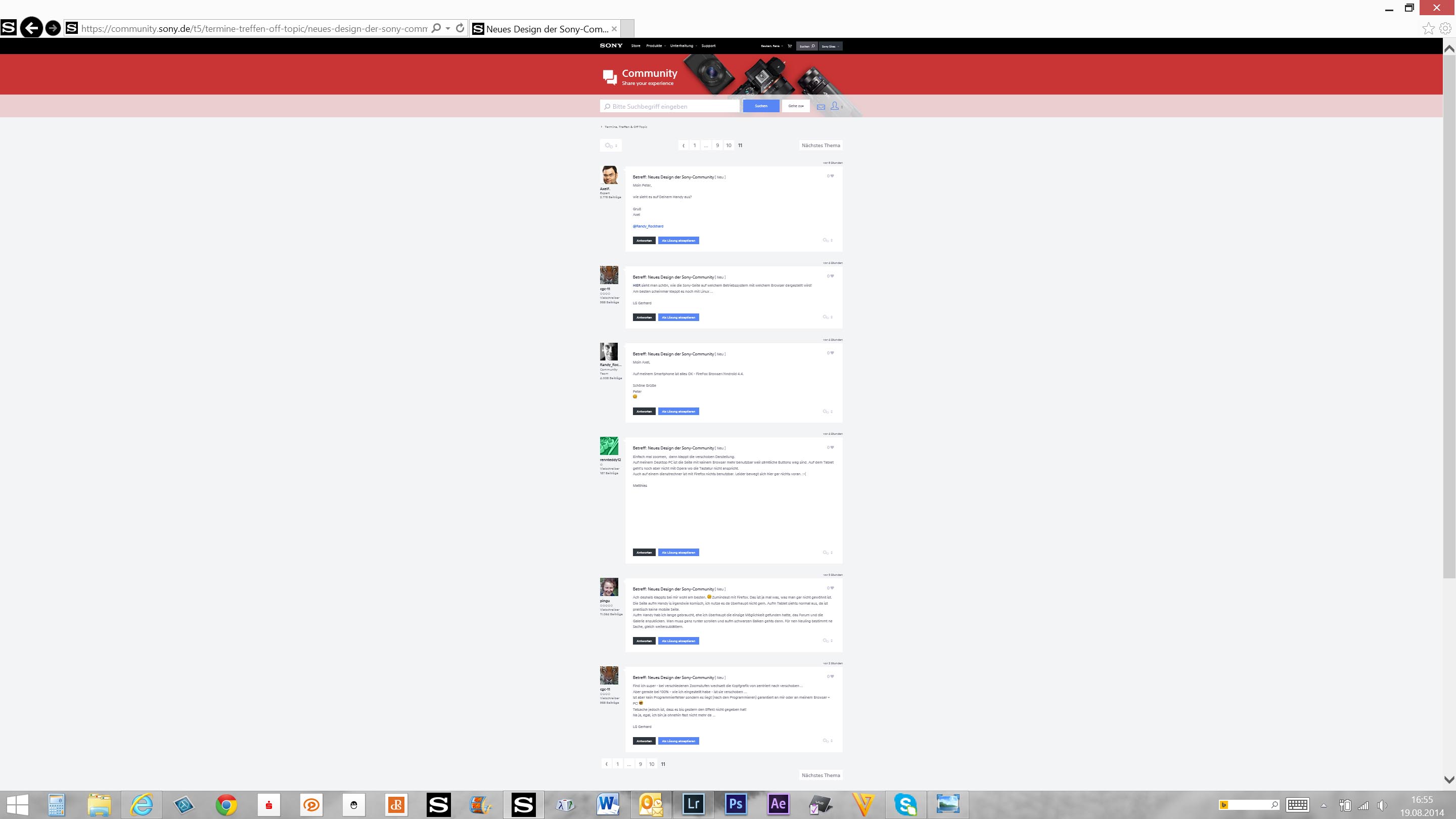1456x819 pixels.
Task: Expand the Gehe zu dropdown
Action: [x=796, y=106]
